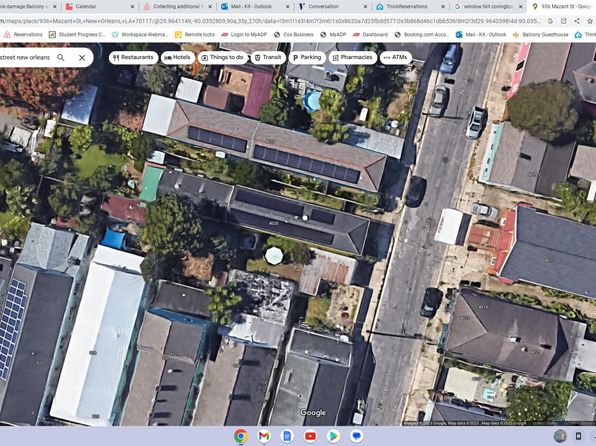596x446 pixels.
Task: Open Gmail from the shelf
Action: pyautogui.click(x=264, y=436)
